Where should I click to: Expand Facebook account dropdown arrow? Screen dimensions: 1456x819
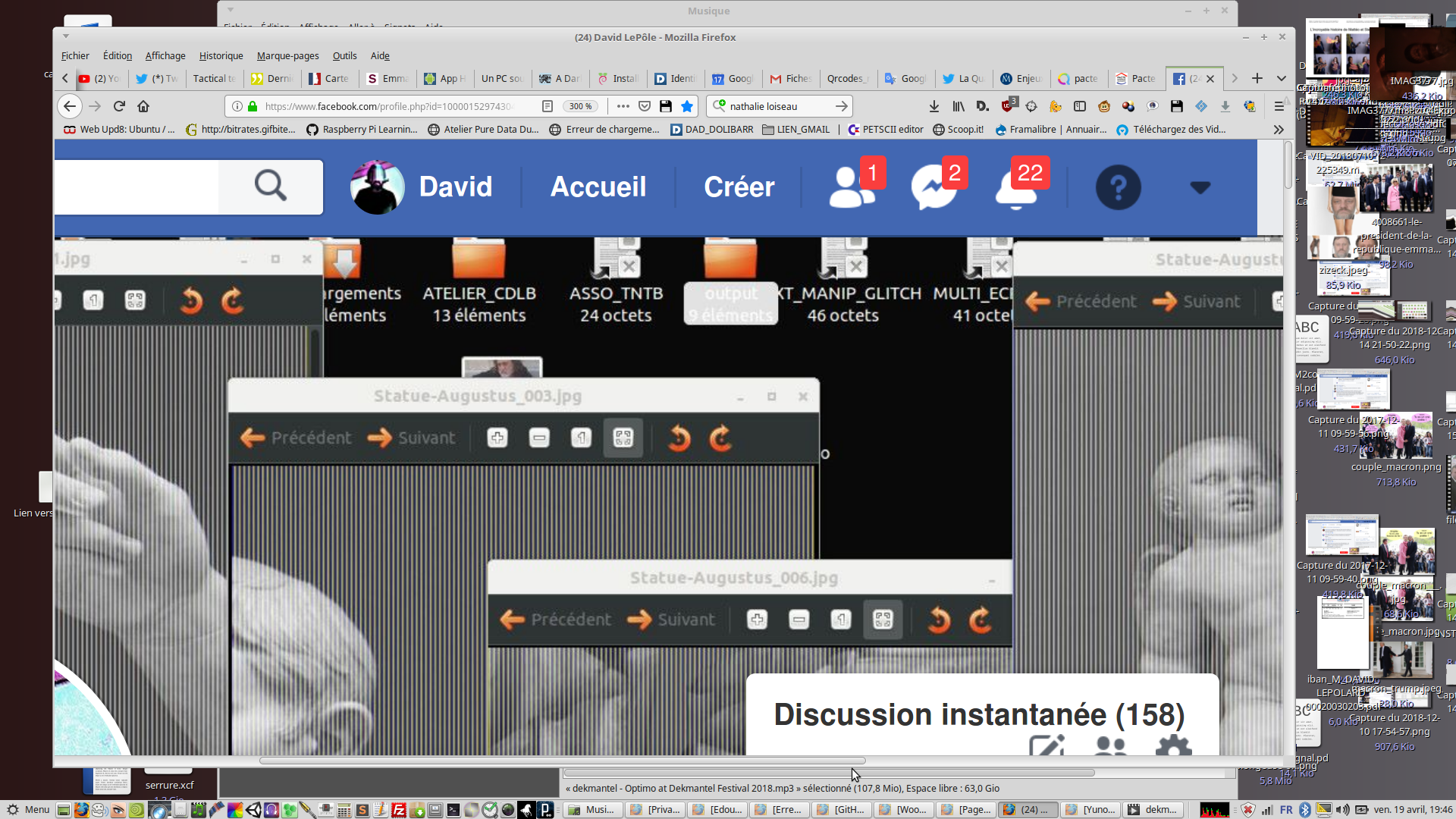click(x=1200, y=187)
